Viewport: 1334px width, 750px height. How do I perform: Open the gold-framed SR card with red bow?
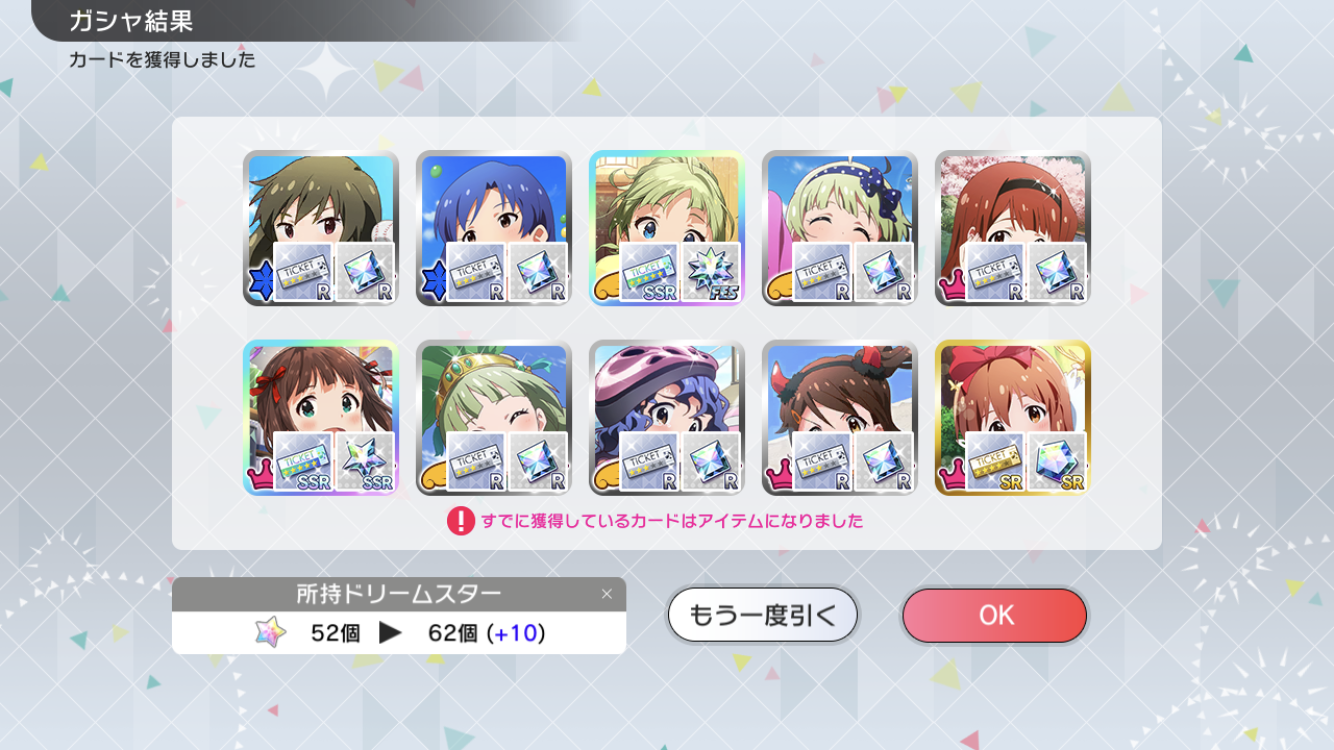[1013, 417]
